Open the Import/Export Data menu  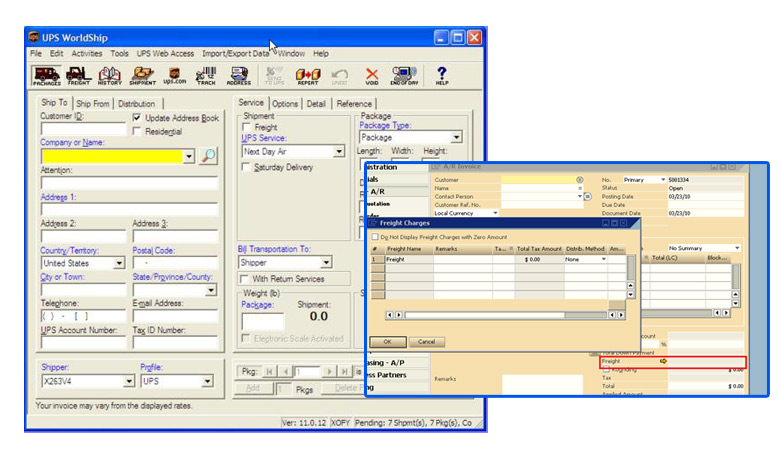point(235,53)
